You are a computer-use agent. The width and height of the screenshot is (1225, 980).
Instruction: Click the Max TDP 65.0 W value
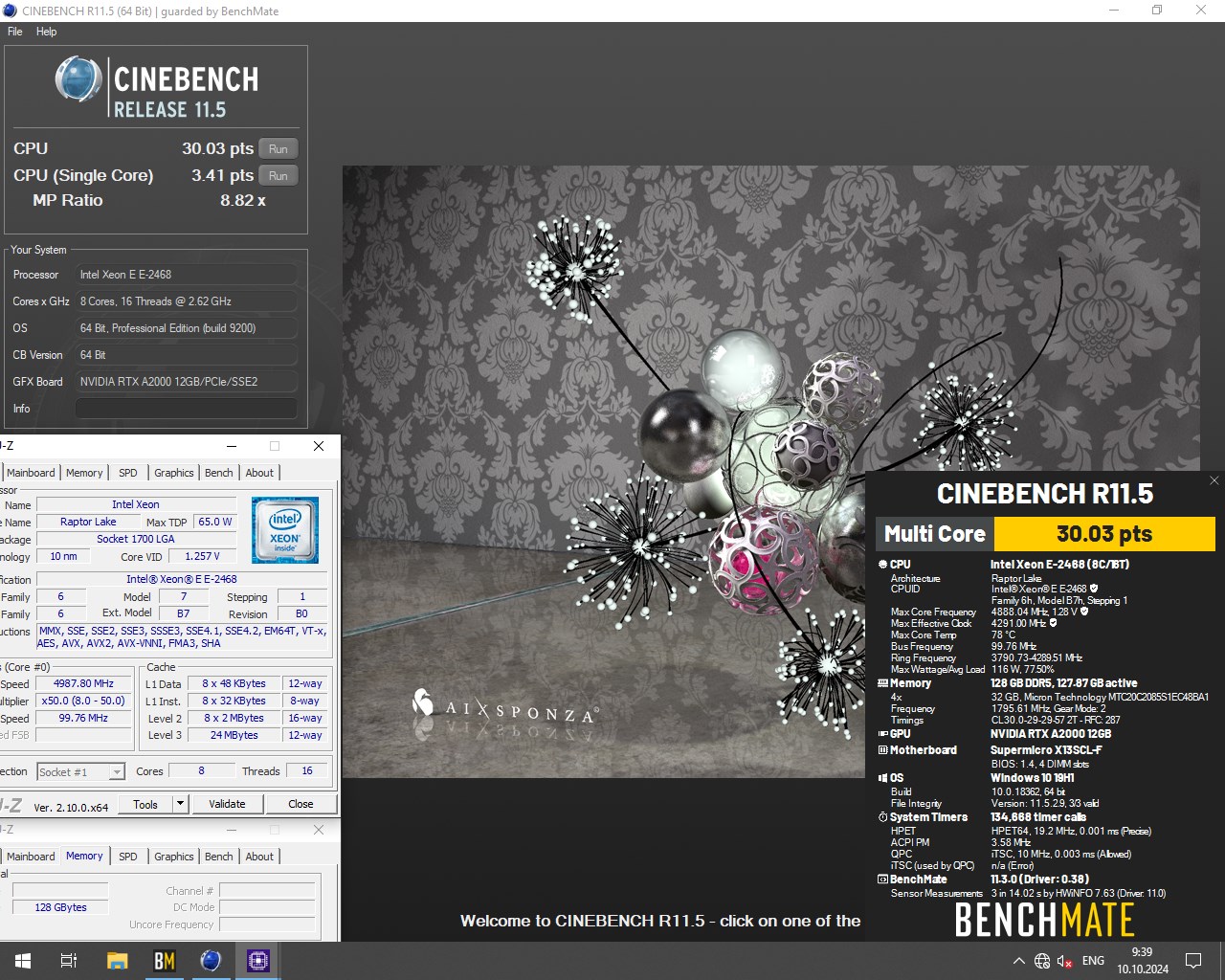click(x=215, y=522)
